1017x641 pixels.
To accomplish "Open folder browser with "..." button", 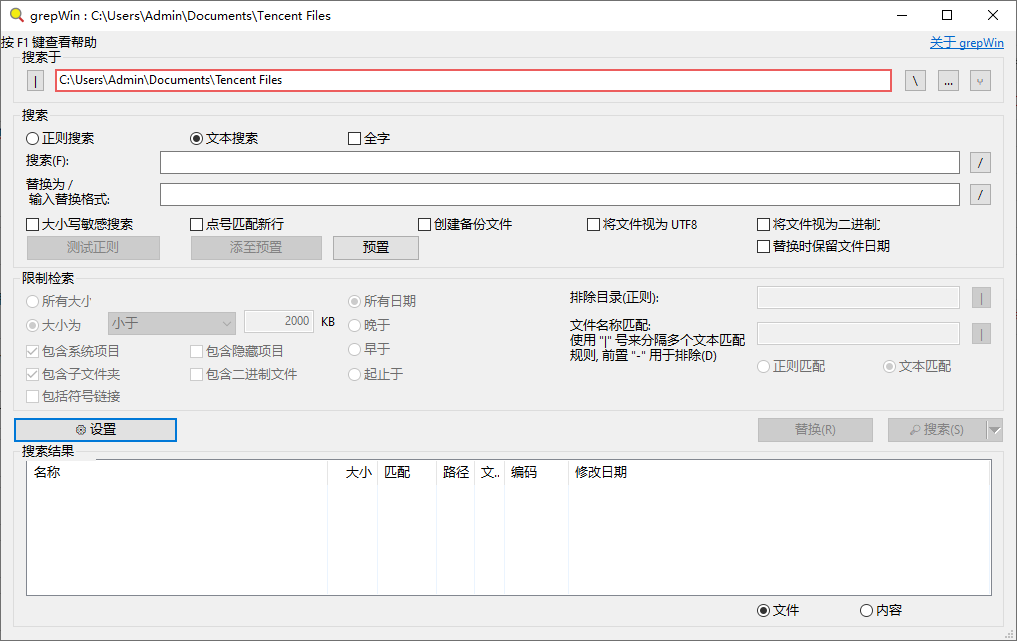I will pos(948,81).
